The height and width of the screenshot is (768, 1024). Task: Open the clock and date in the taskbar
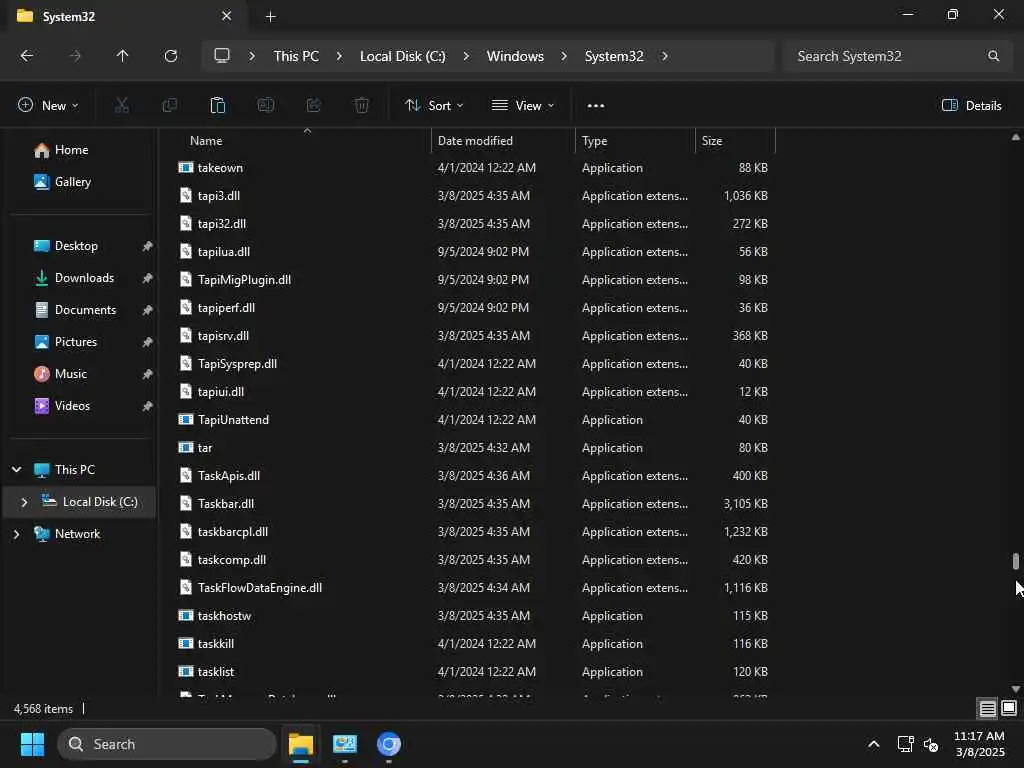(979, 744)
